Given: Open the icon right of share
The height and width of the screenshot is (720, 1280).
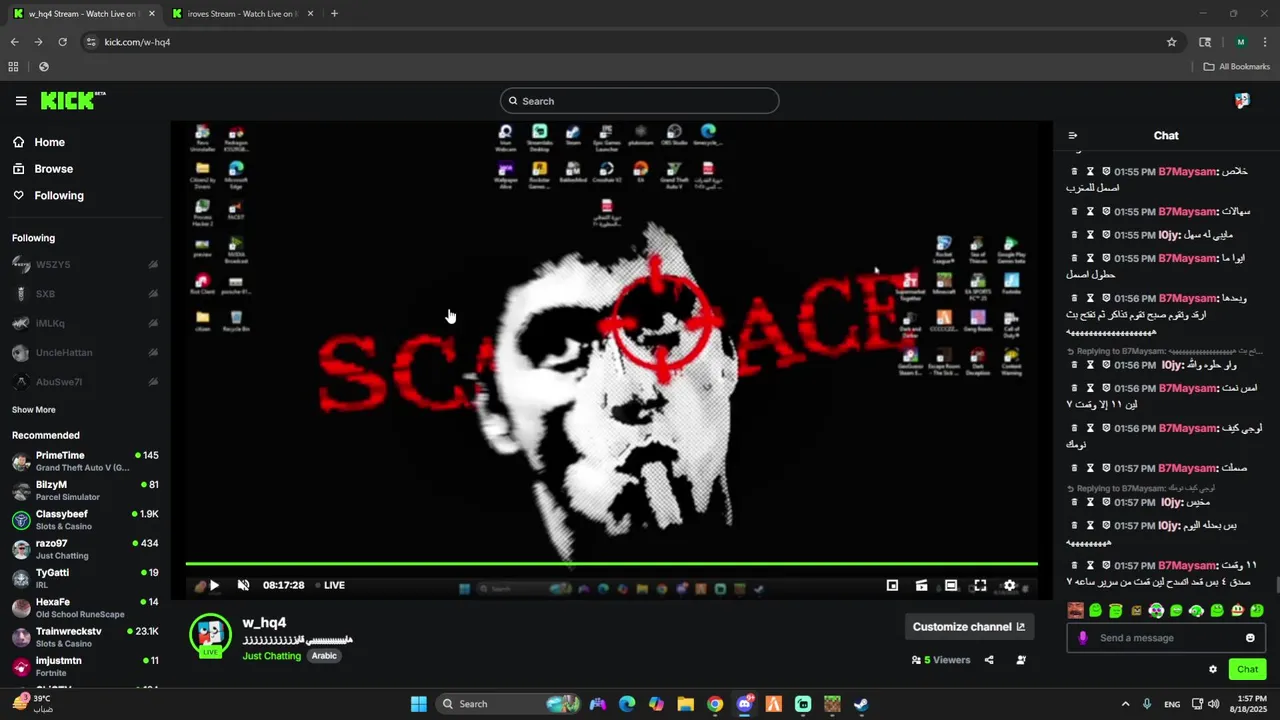Looking at the screenshot, I should [x=1021, y=660].
